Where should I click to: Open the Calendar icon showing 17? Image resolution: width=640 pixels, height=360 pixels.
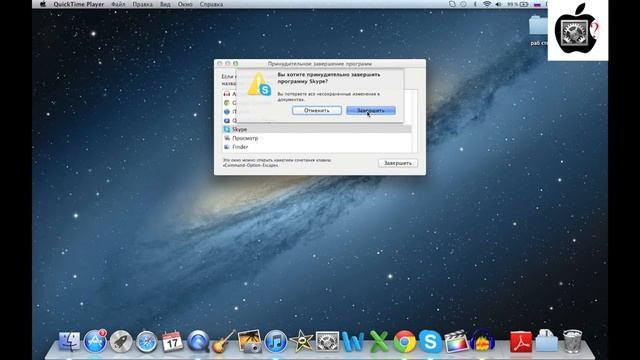click(x=172, y=341)
